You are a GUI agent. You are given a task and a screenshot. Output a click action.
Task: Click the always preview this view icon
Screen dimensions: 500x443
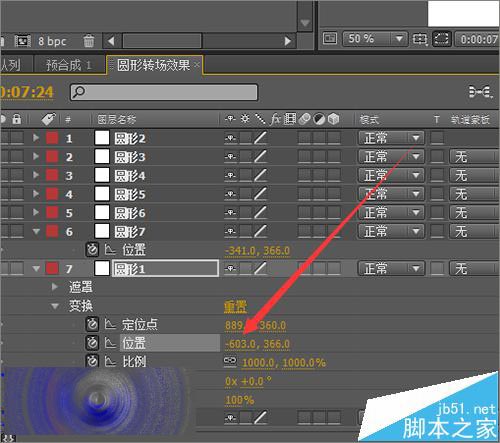click(329, 39)
